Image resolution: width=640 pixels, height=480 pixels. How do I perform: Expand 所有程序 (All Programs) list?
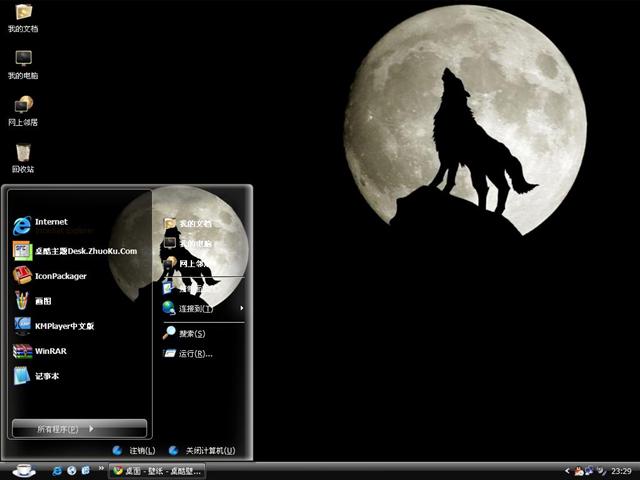pyautogui.click(x=79, y=429)
